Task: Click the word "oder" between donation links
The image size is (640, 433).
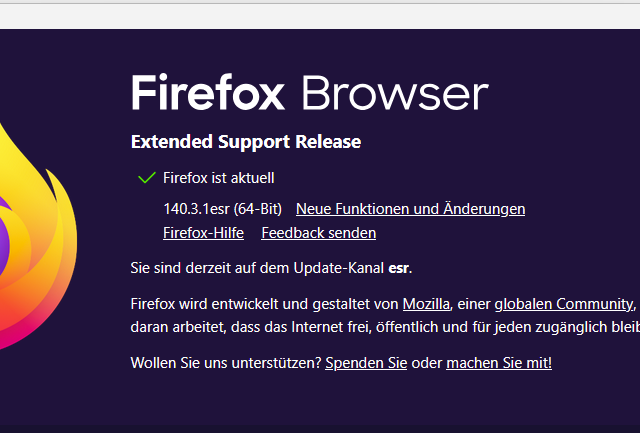Action: coord(426,362)
